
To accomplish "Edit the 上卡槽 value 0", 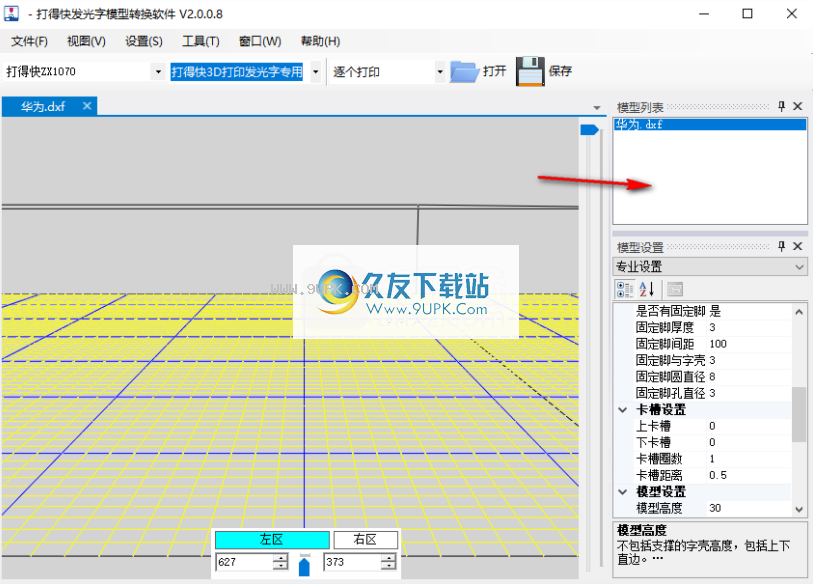I will coord(749,426).
